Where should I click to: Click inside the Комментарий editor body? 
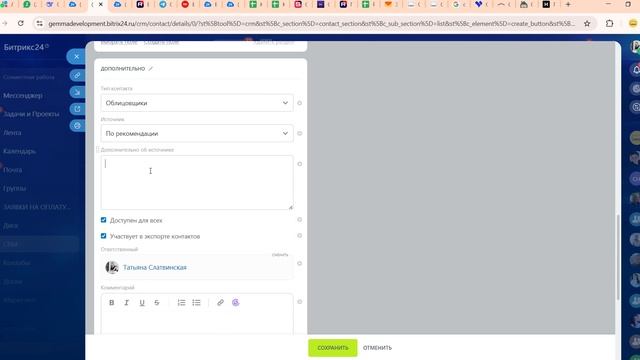(197, 322)
